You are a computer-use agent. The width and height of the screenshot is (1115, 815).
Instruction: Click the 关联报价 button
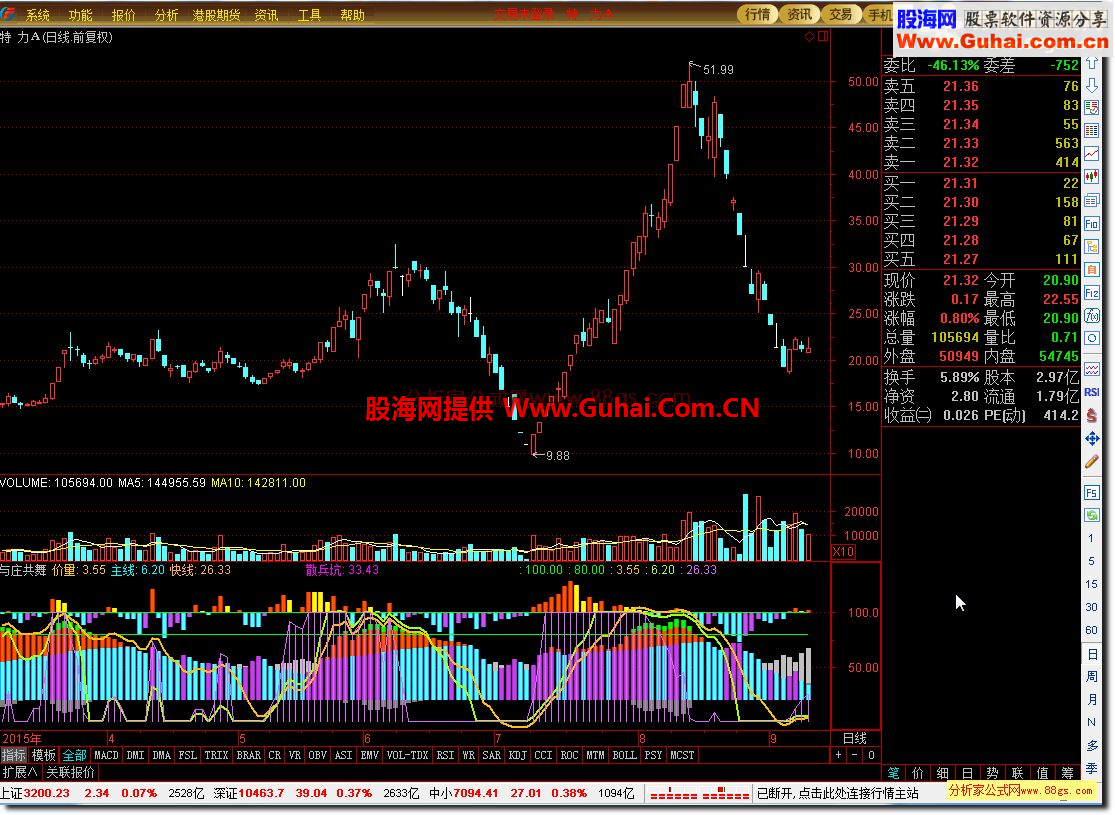coord(70,772)
